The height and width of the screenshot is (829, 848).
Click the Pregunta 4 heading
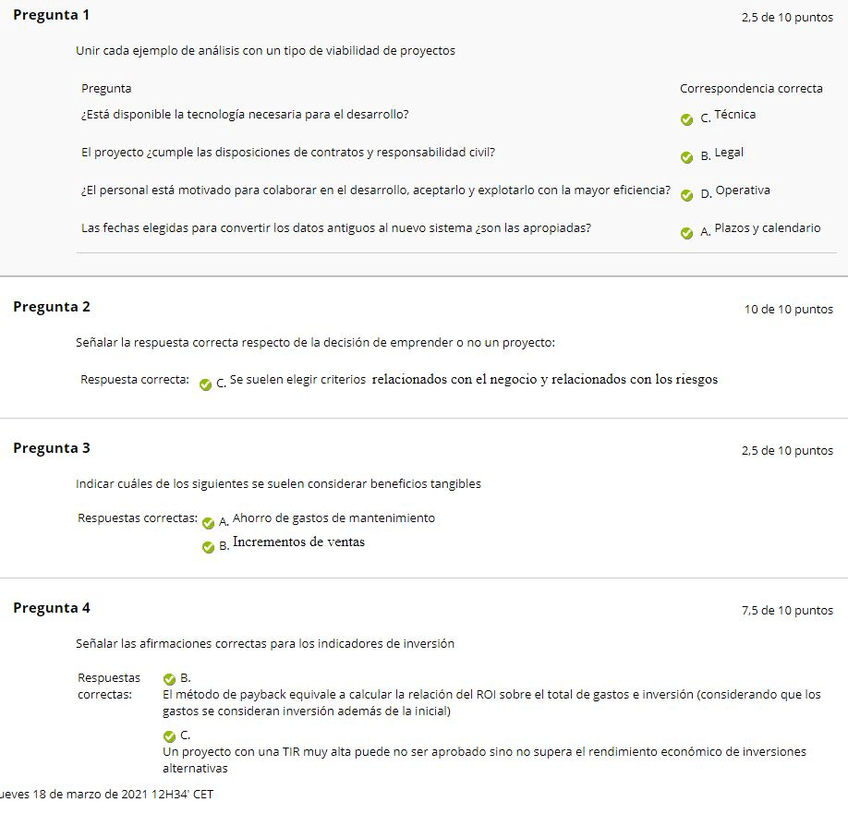[51, 607]
